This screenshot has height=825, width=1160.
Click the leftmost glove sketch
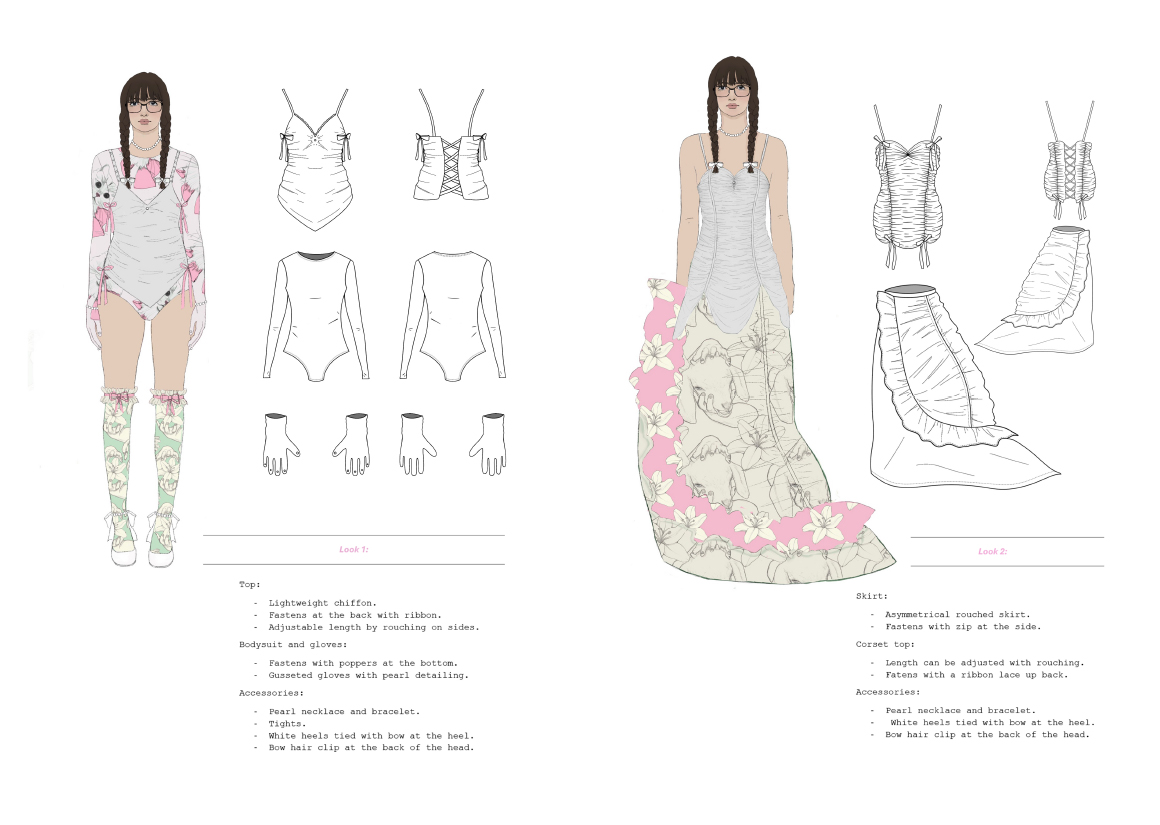(x=280, y=444)
